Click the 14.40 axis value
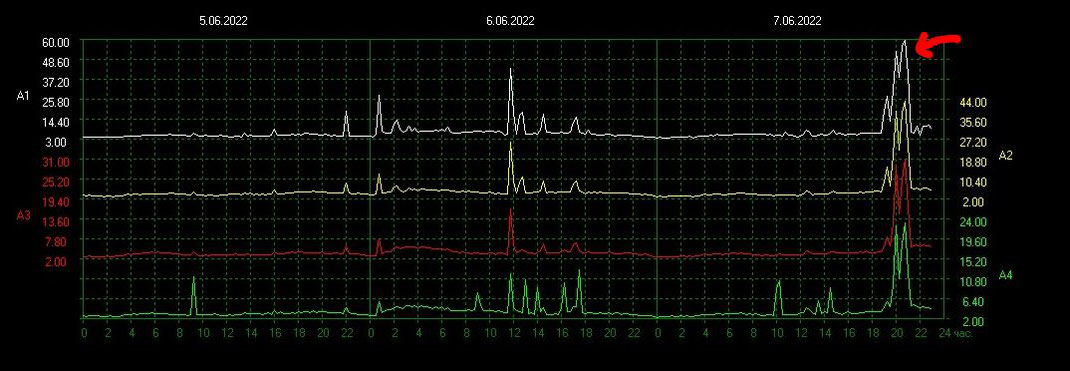This screenshot has width=1070, height=371. (x=55, y=122)
